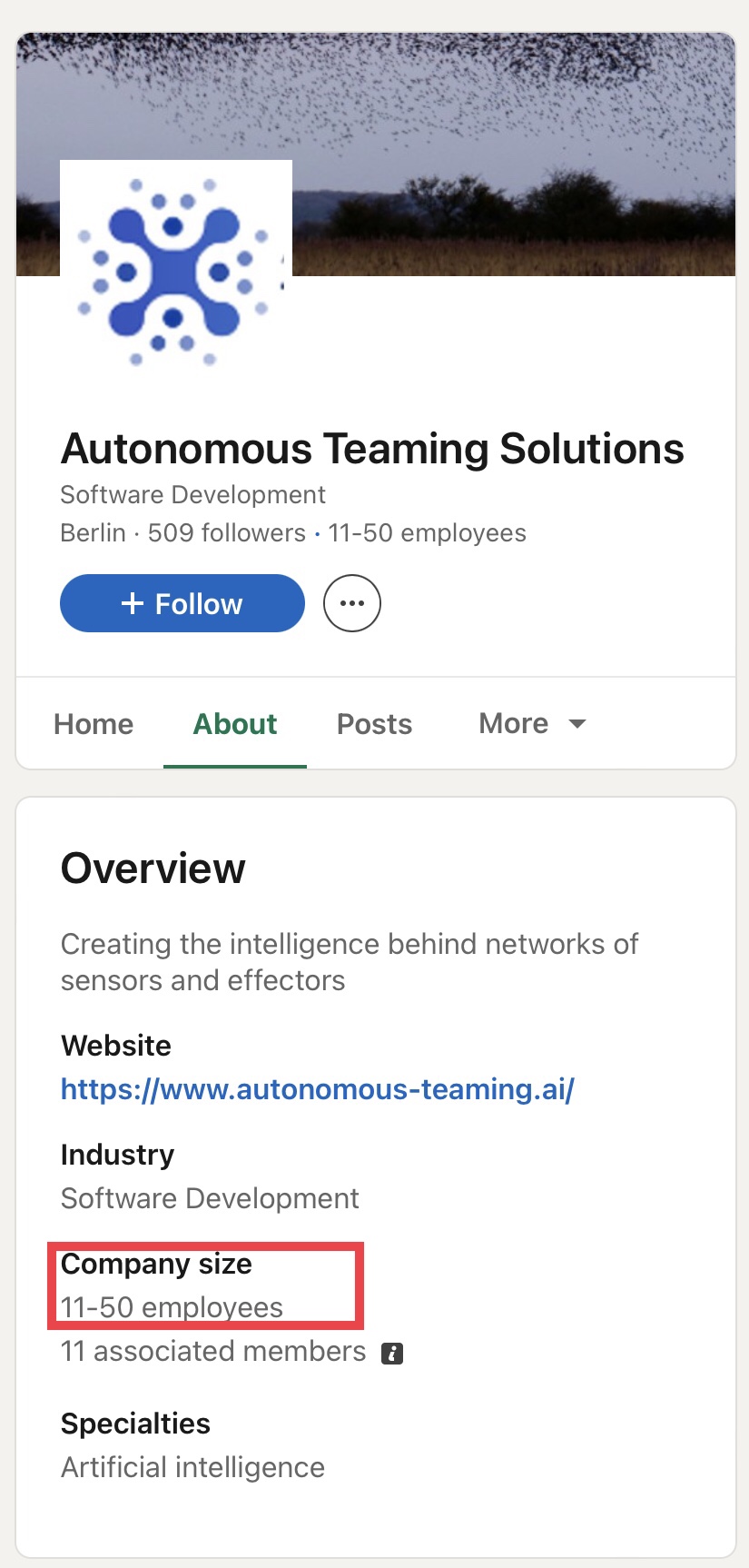The image size is (749, 1568).
Task: Open the three-dot more options menu
Action: click(351, 603)
